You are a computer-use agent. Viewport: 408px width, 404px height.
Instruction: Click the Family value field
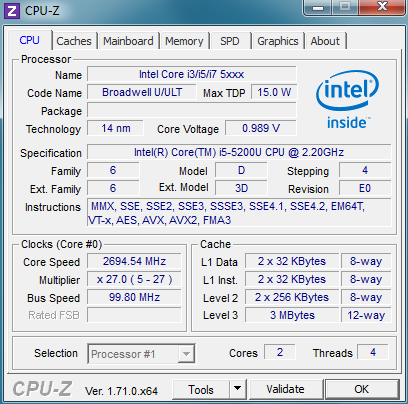pyautogui.click(x=113, y=170)
